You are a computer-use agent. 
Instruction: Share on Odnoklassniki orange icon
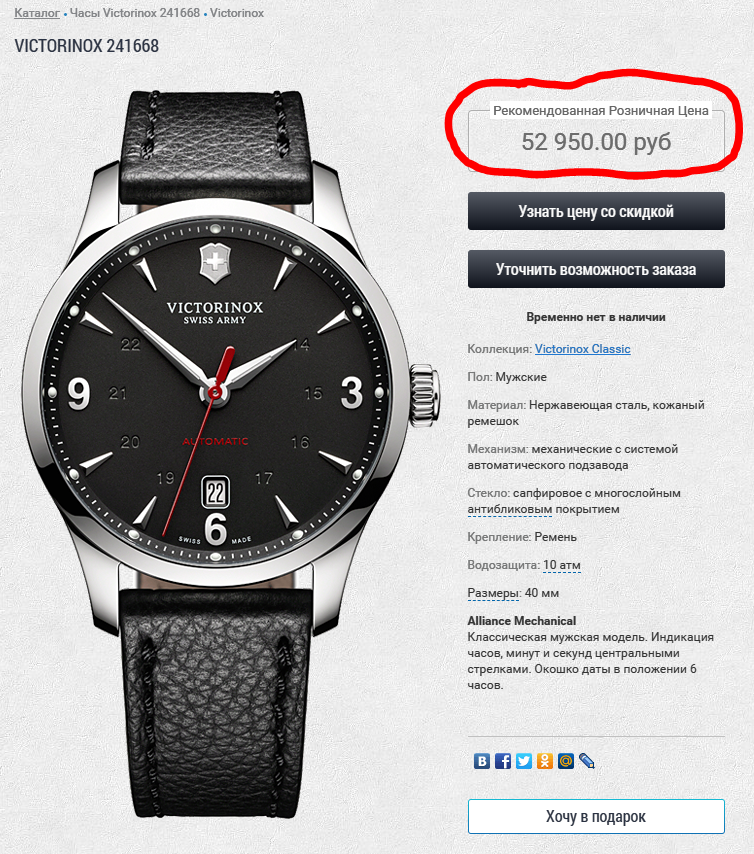point(545,761)
